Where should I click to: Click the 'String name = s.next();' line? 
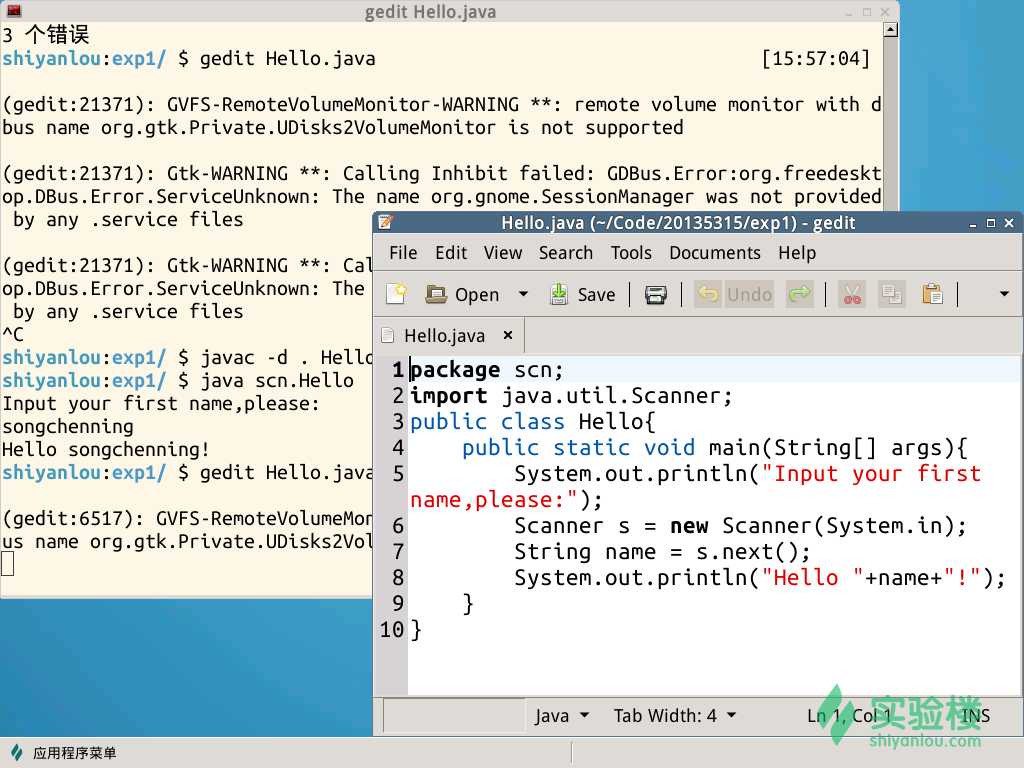(x=662, y=552)
